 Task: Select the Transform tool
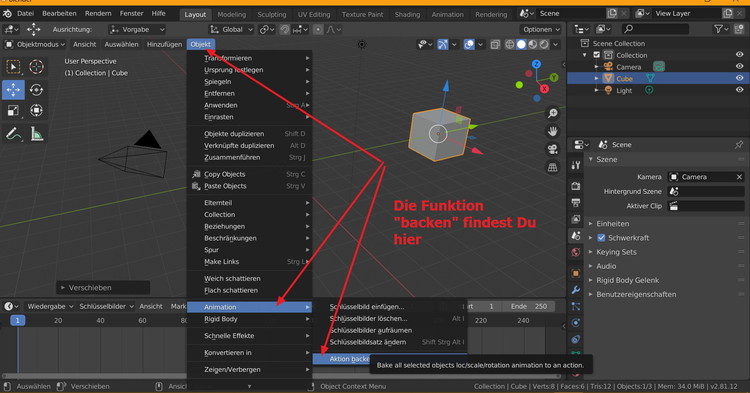point(36,111)
